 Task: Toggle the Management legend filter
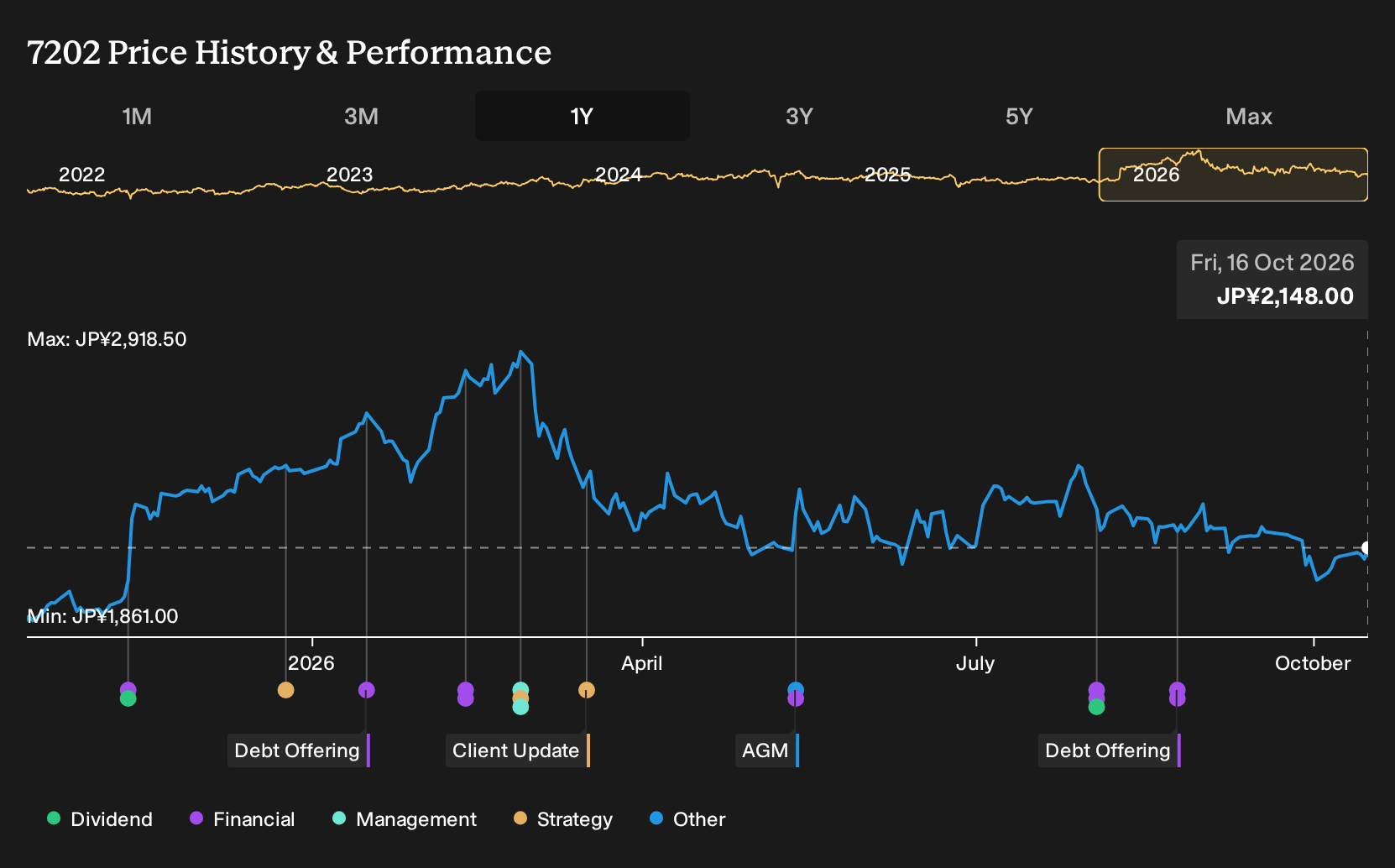405,819
